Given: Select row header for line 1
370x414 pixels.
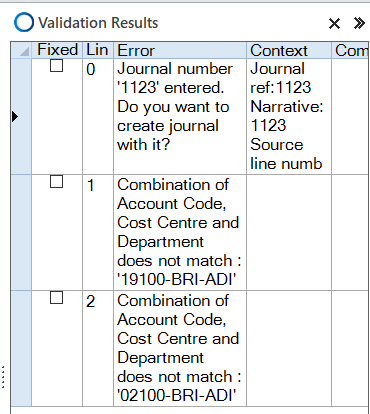Looking at the screenshot, I should (x=21, y=232).
